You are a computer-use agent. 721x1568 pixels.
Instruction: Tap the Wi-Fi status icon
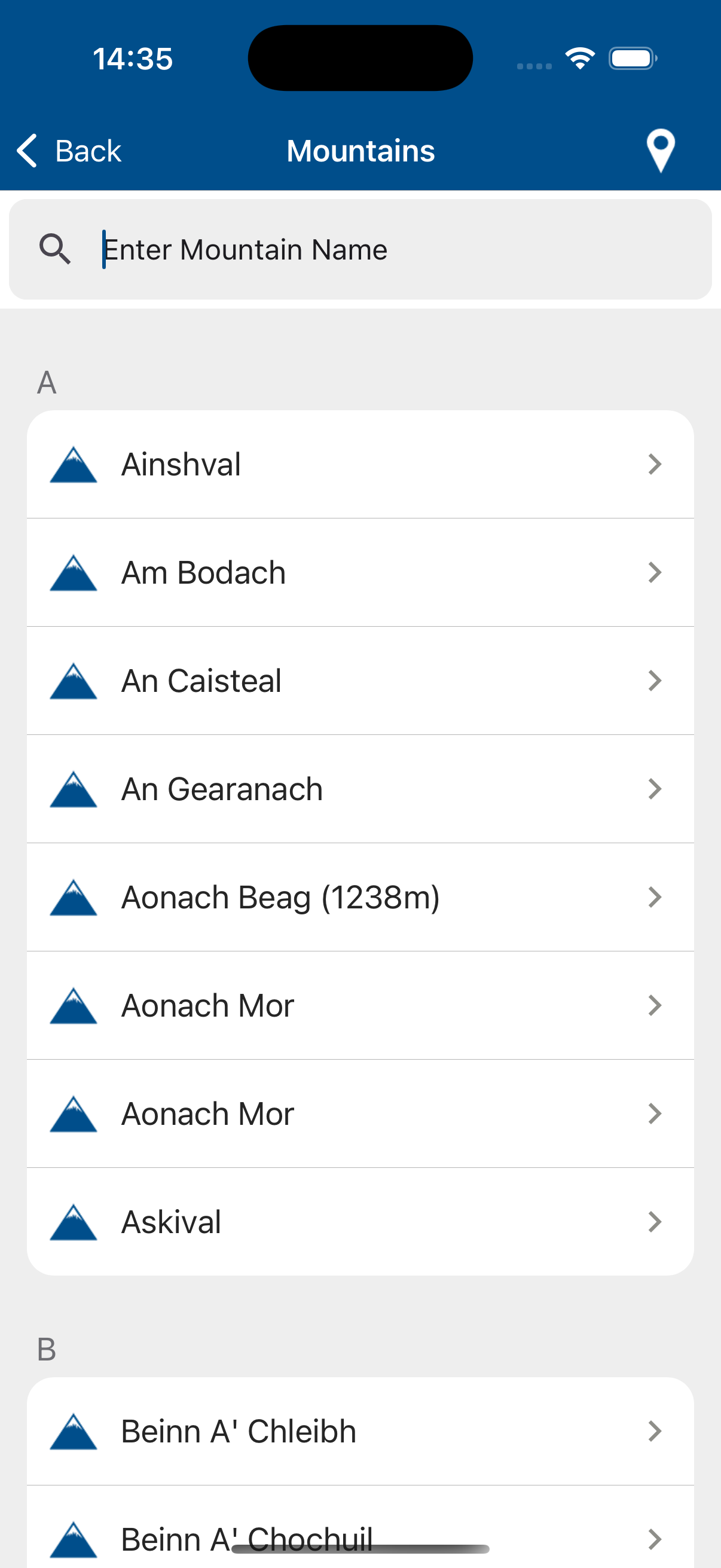580,59
